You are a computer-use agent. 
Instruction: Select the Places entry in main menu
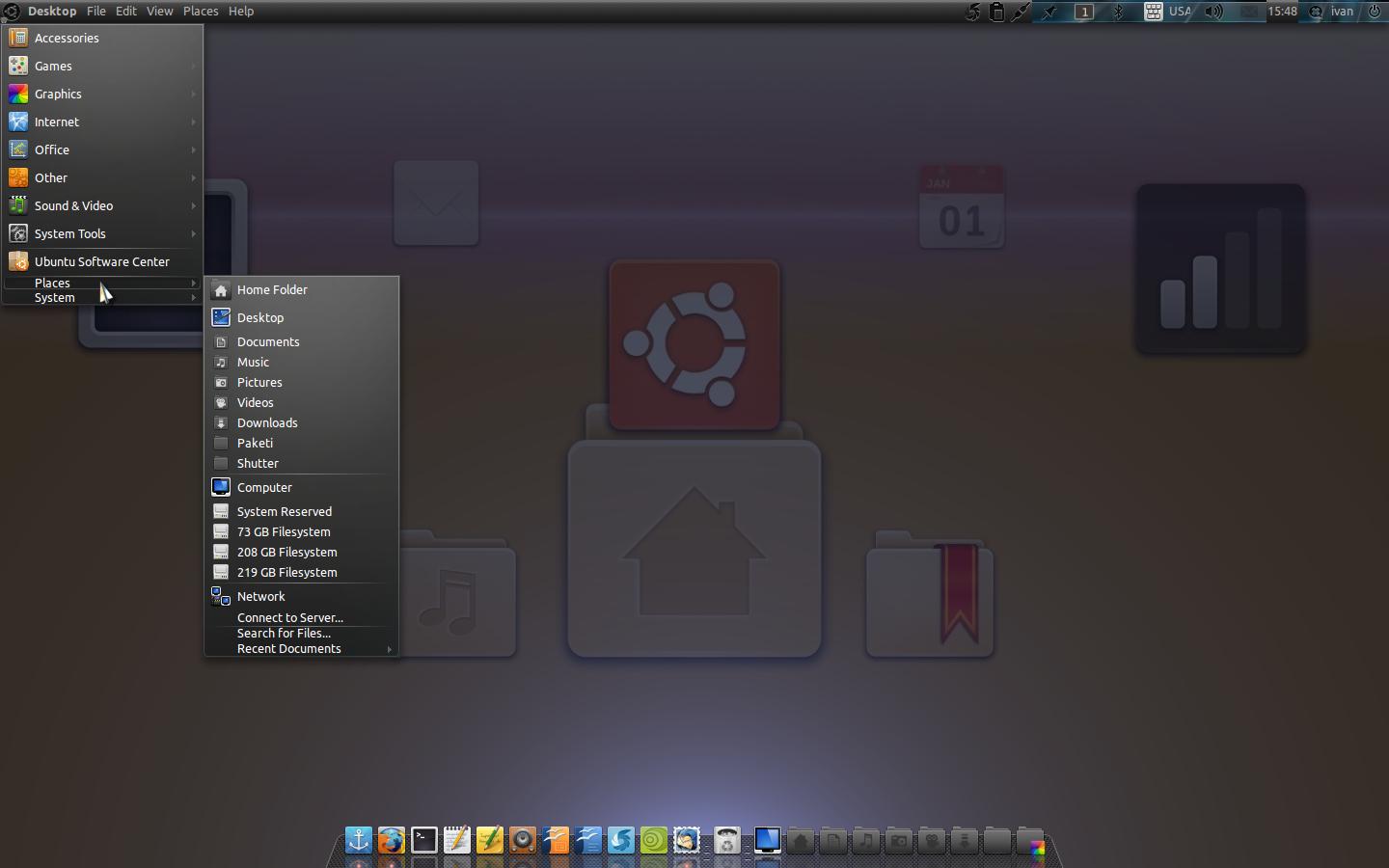coord(102,283)
